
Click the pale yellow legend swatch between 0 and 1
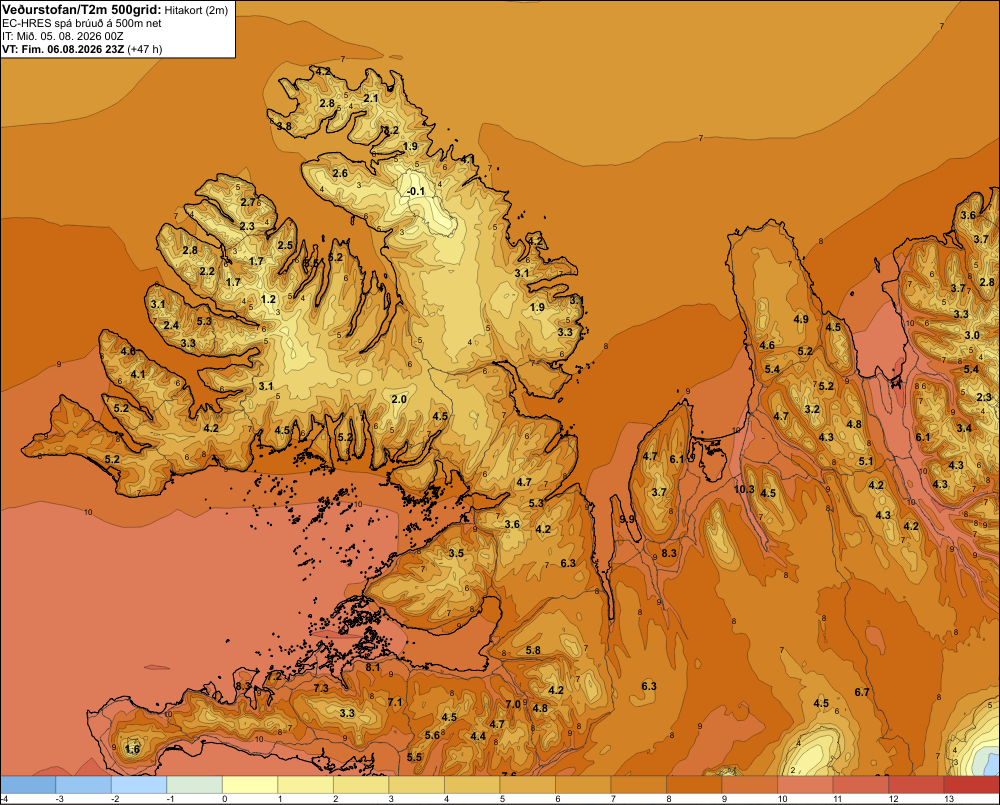pos(250,785)
